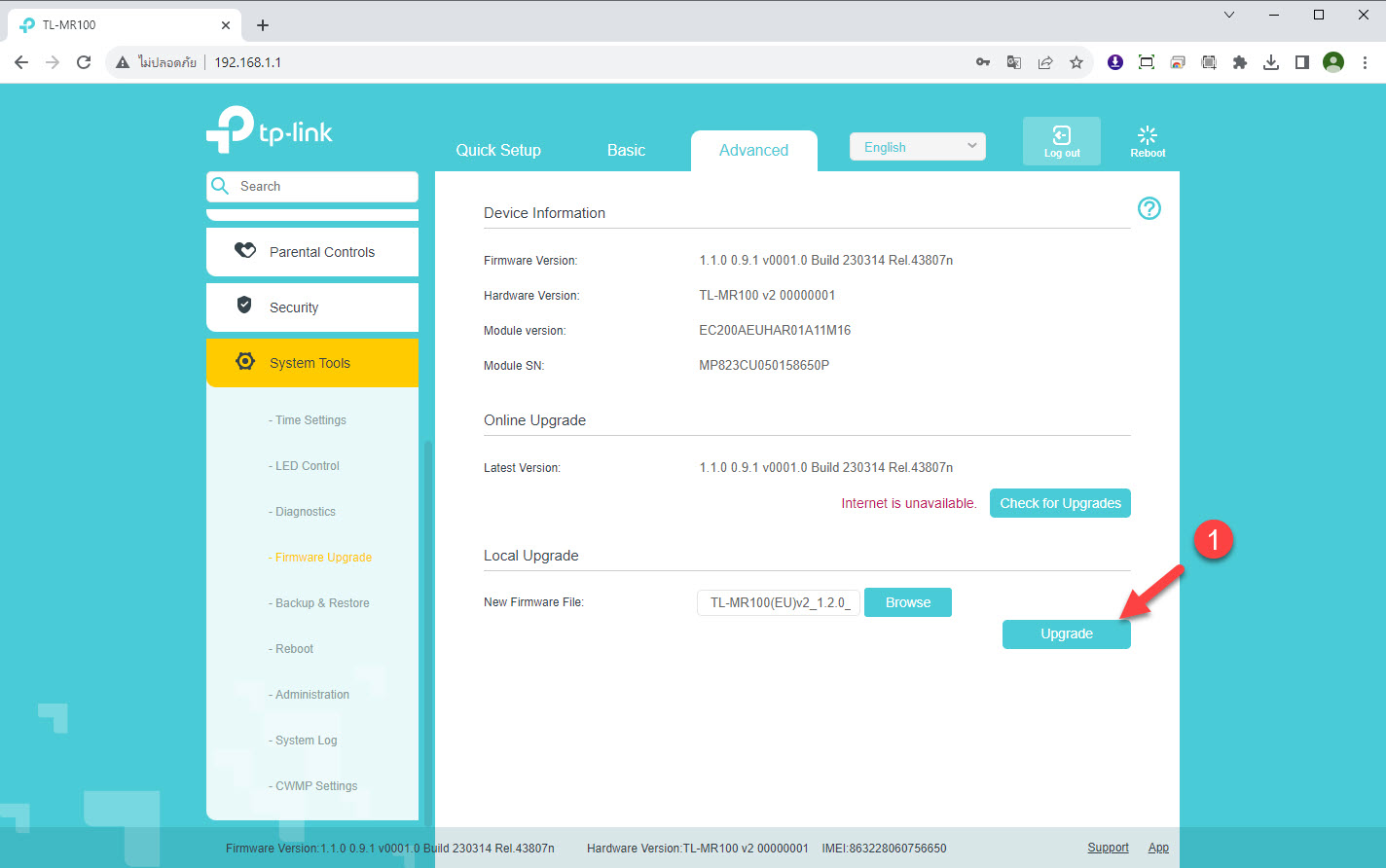
Task: Open System Log submenu
Action: 303,741
